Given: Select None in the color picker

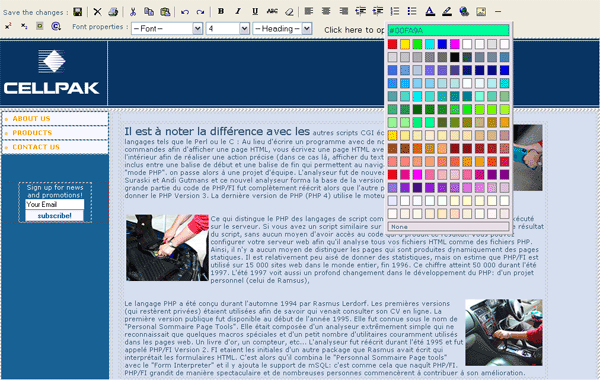Looking at the screenshot, I should click(448, 227).
